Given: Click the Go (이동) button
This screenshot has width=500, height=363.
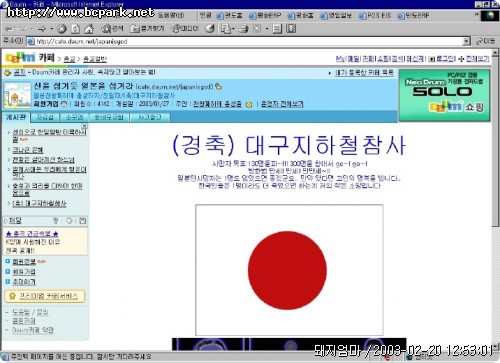Looking at the screenshot, I should [485, 41].
